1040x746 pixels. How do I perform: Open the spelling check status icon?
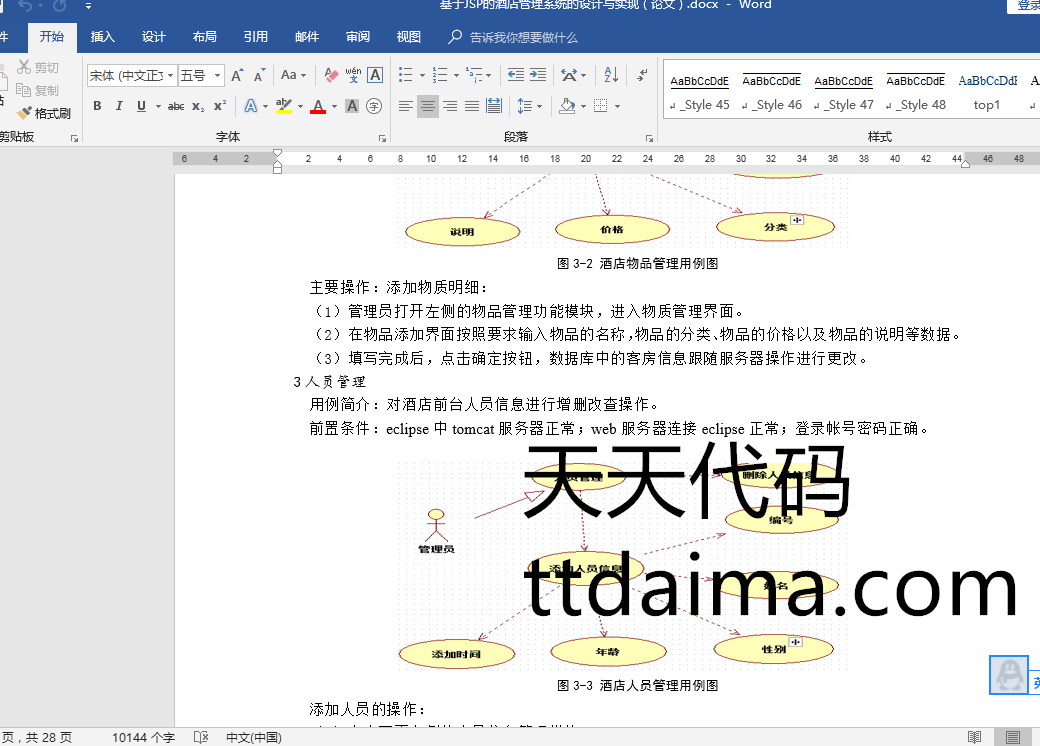click(x=201, y=737)
